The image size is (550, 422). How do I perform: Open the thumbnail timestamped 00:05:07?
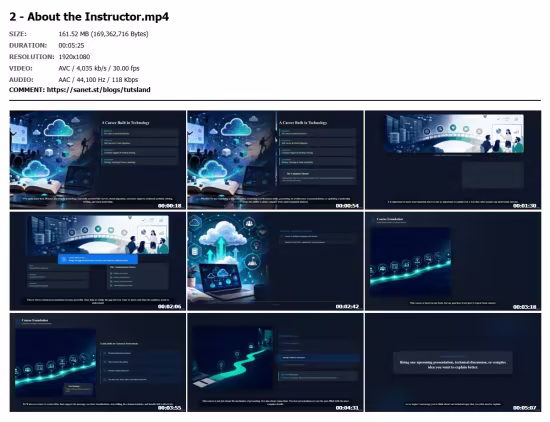click(x=453, y=362)
